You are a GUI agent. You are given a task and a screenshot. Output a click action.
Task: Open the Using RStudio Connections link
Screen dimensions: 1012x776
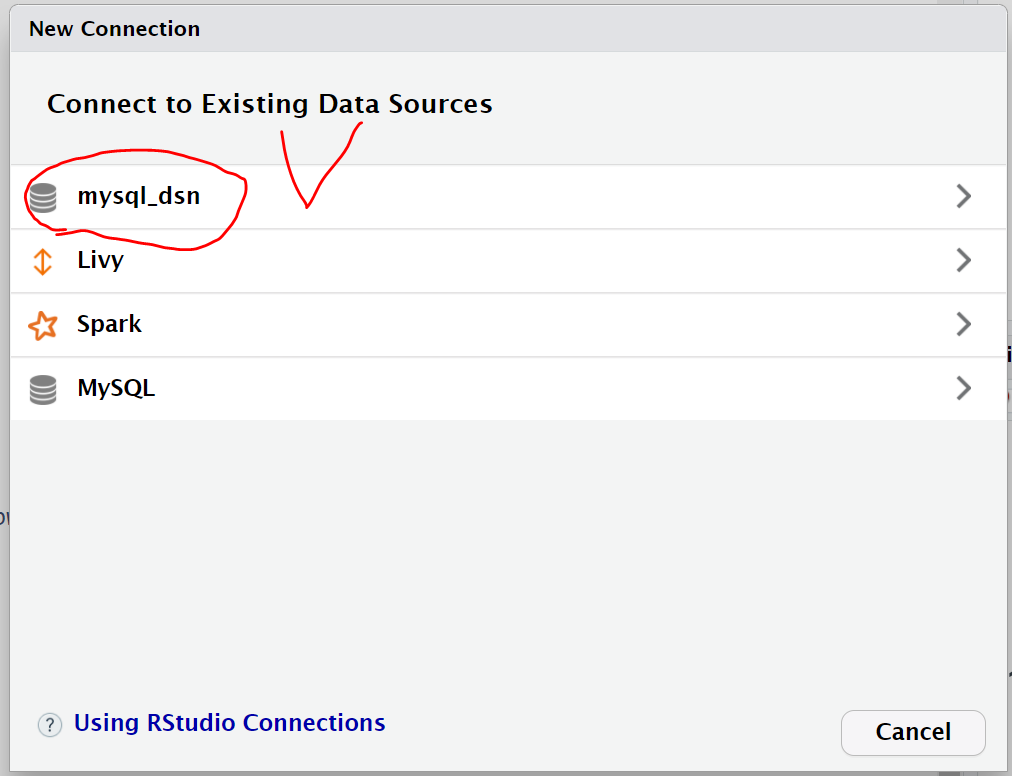point(230,723)
